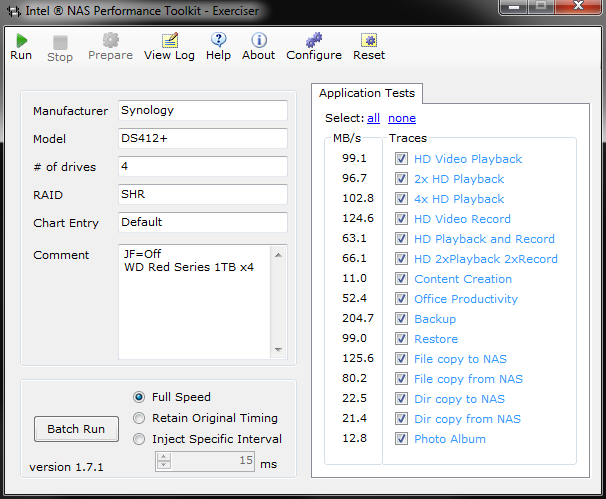The image size is (606, 499).
Task: Switch to the Application Tests tab
Action: pyautogui.click(x=367, y=94)
